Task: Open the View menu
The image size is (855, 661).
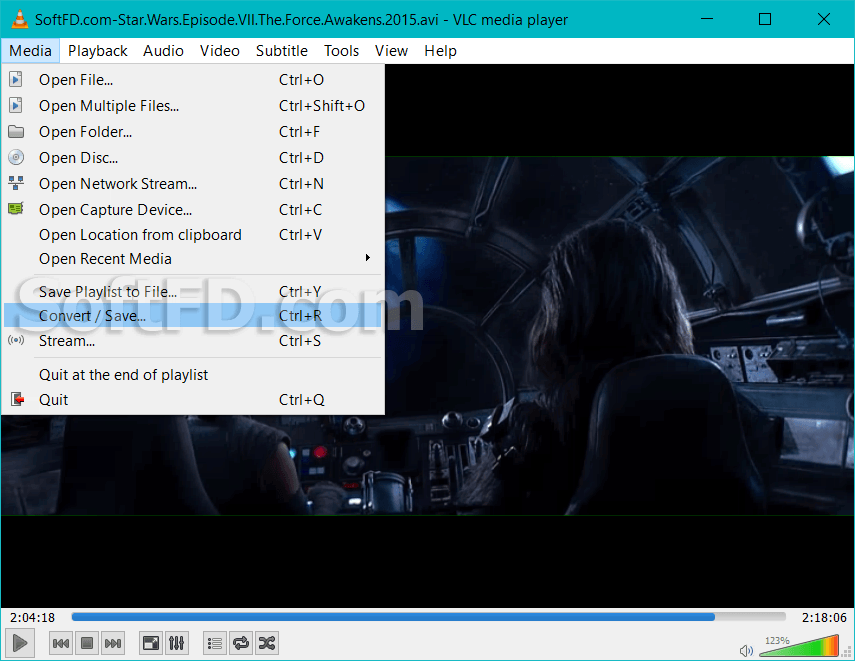Action: (392, 51)
